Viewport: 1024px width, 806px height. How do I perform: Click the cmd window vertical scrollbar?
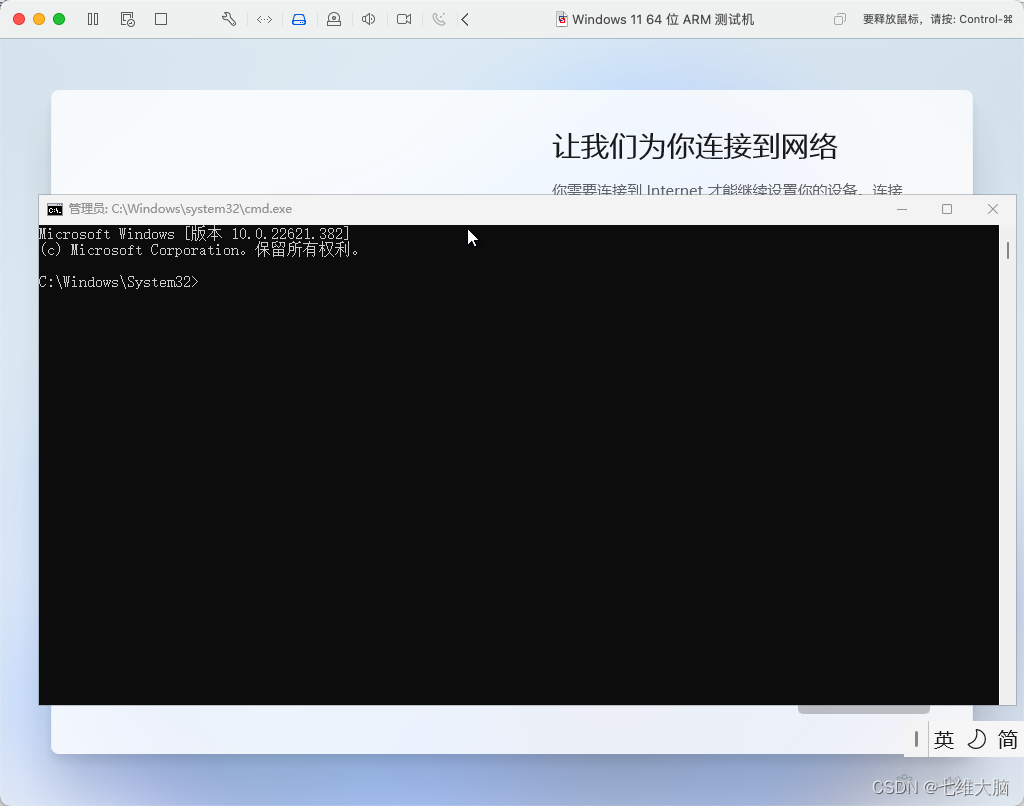(x=1008, y=464)
